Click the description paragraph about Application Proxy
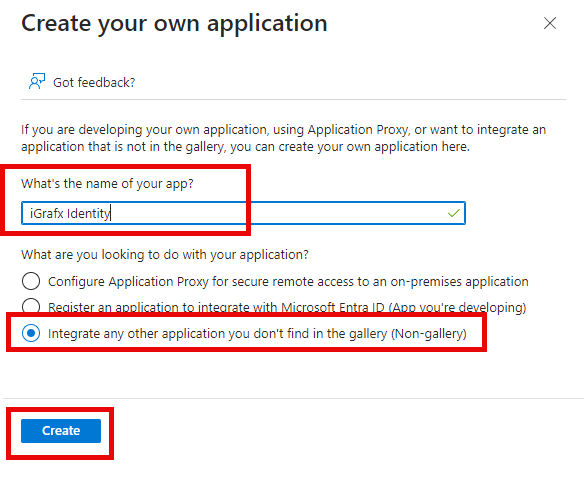 (283, 138)
